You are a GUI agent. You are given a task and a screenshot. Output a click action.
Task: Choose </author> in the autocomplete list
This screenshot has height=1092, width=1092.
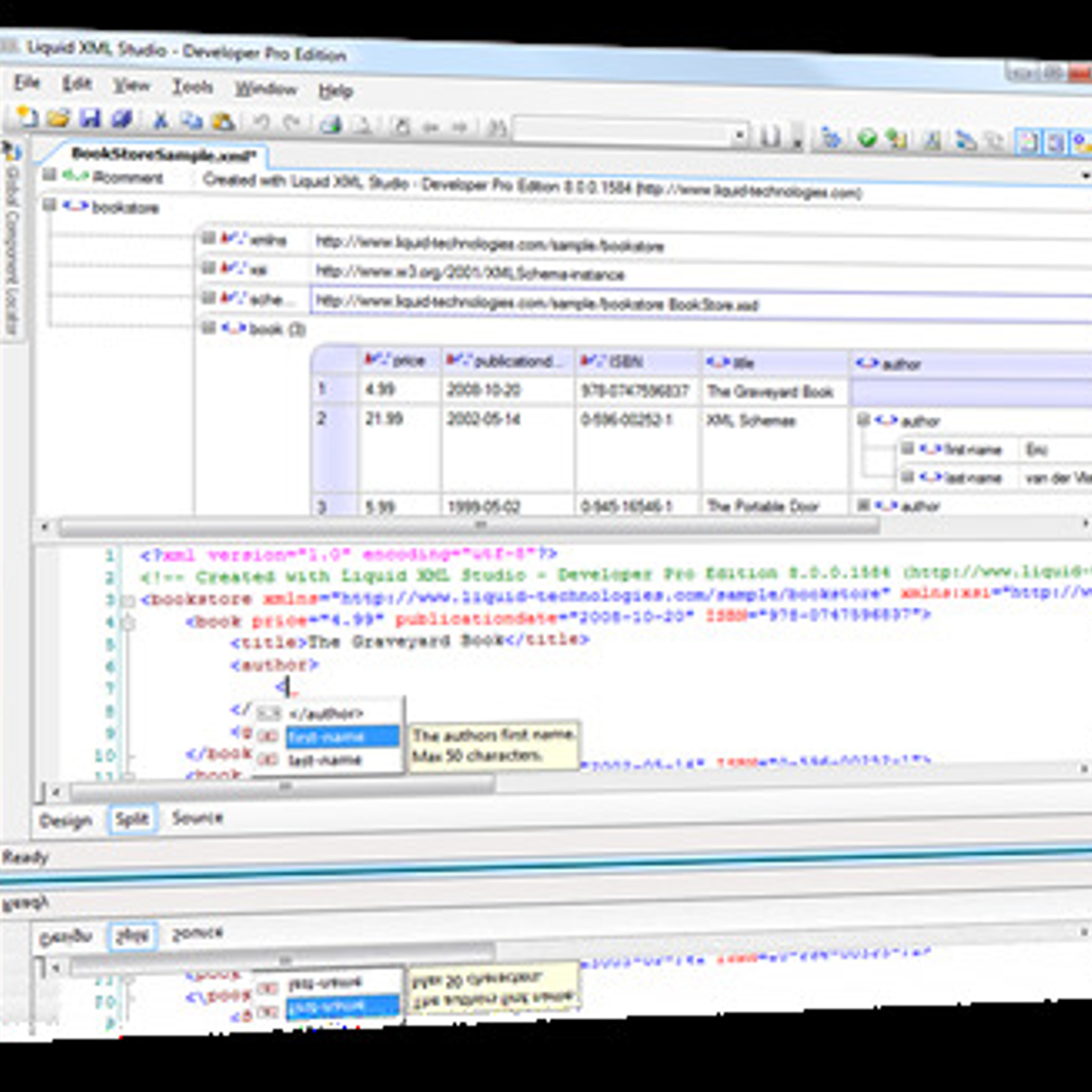tap(328, 713)
